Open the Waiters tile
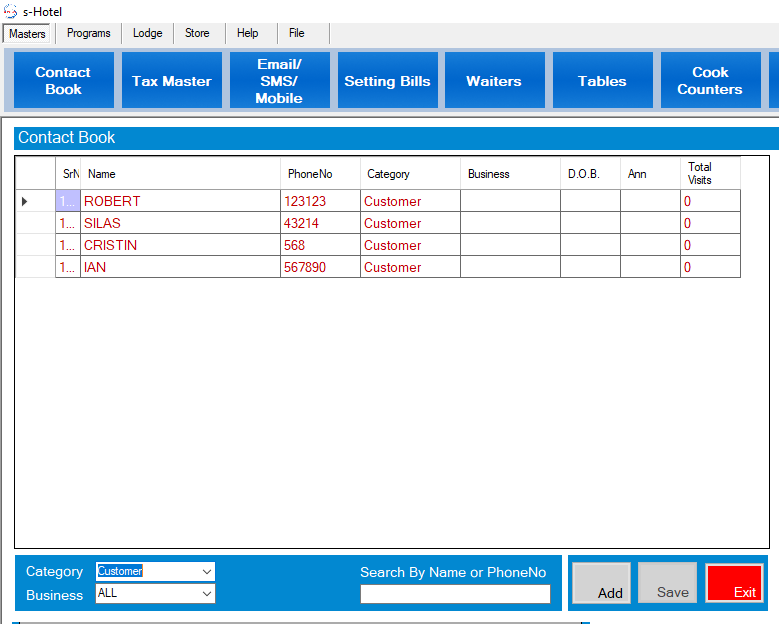Viewport: 779px width, 624px height. tap(494, 81)
